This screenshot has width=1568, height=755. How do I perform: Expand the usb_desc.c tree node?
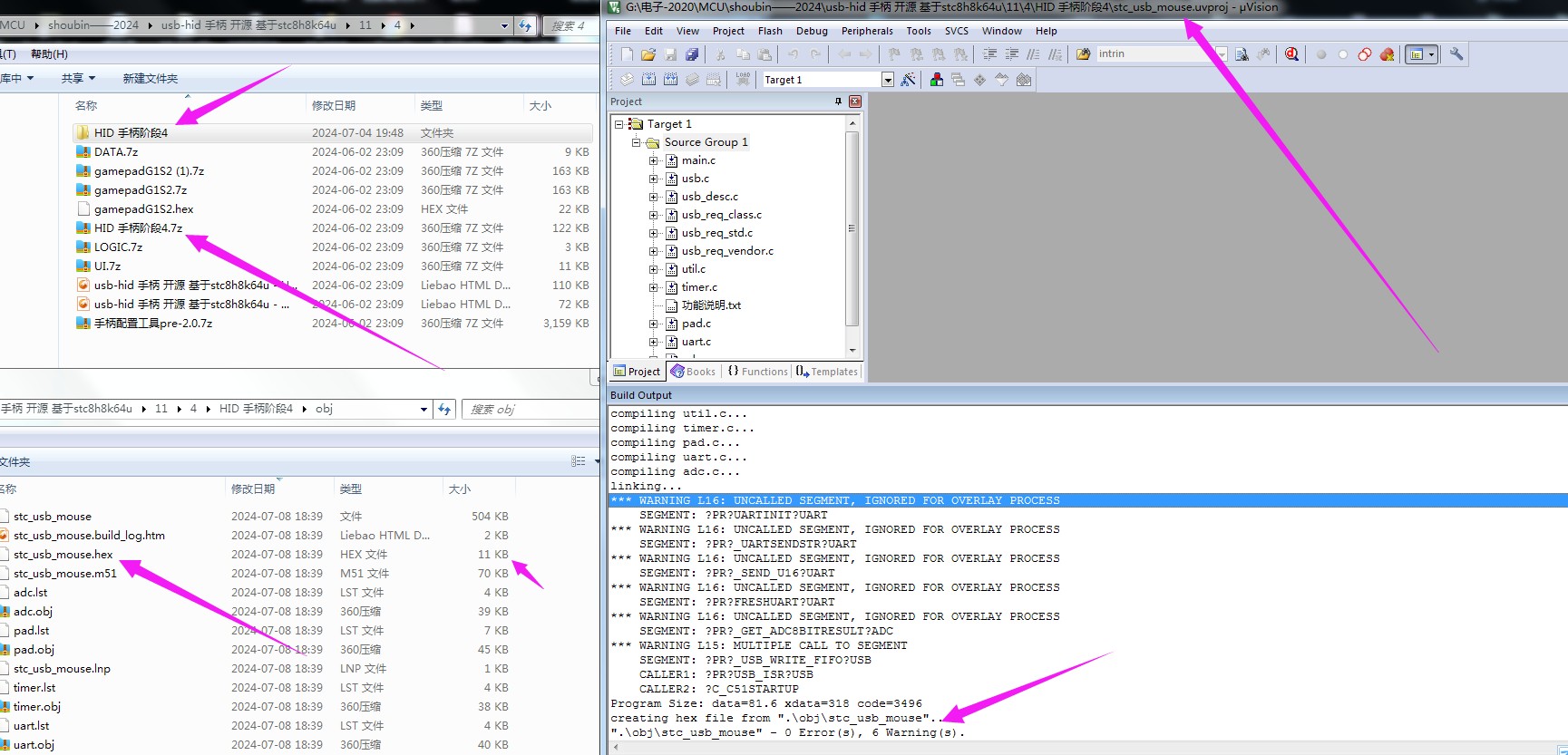point(653,197)
